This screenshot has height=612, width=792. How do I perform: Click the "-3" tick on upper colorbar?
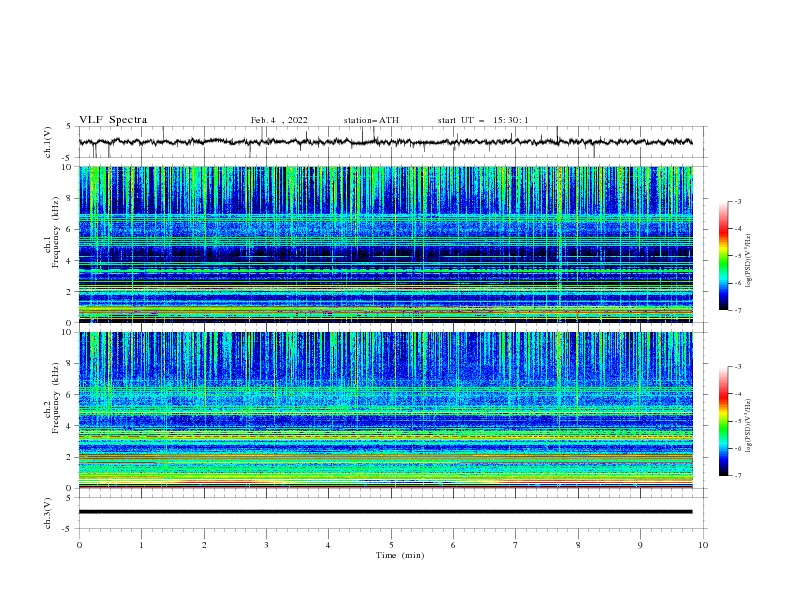(x=737, y=201)
